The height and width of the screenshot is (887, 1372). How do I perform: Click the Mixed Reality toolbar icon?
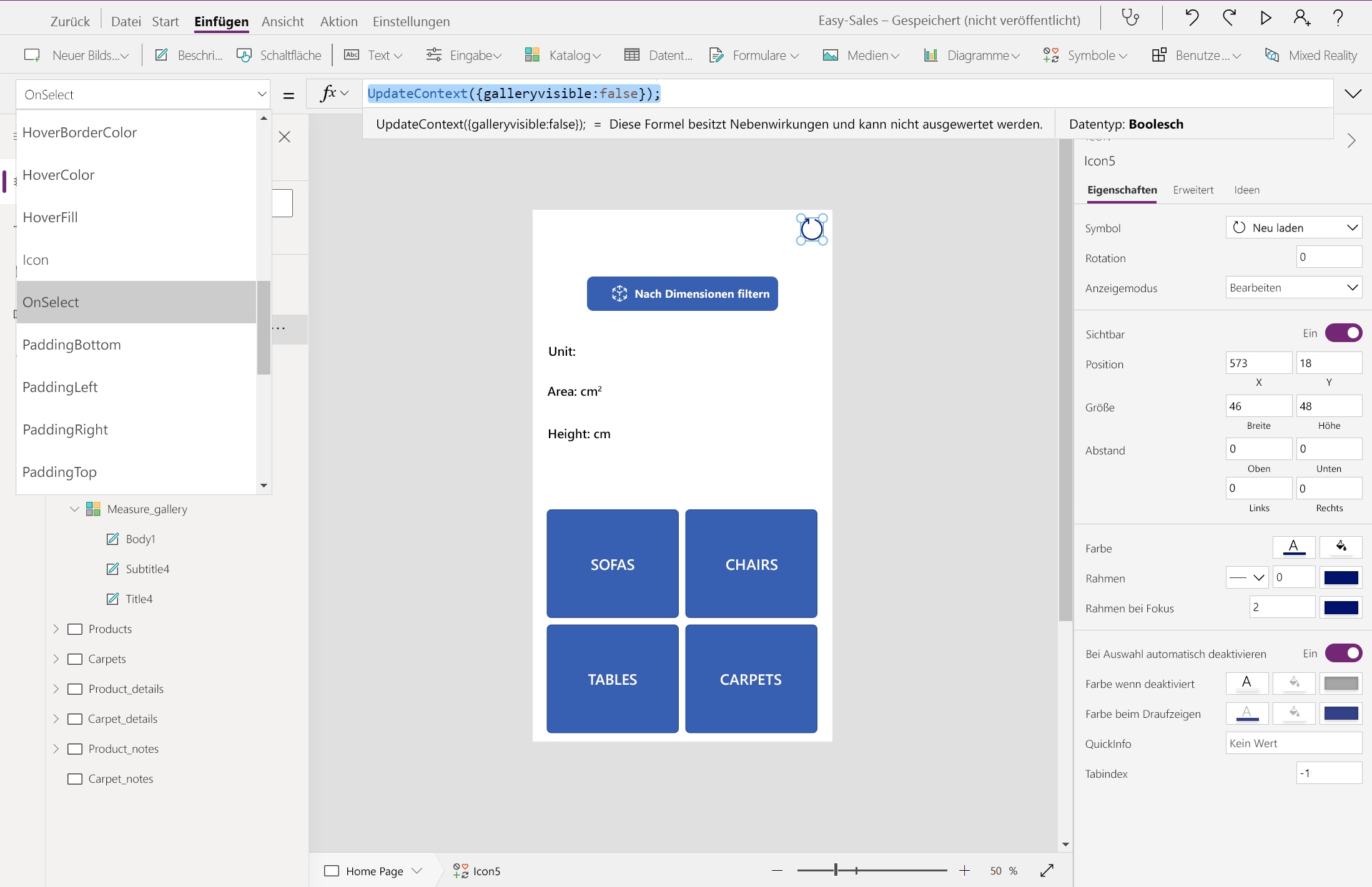click(x=1272, y=55)
